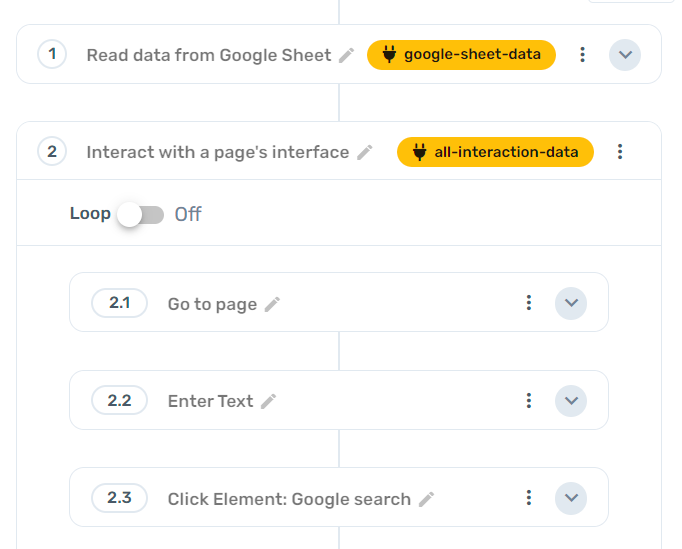Open more options for step 1
This screenshot has height=549, width=682.
583,55
